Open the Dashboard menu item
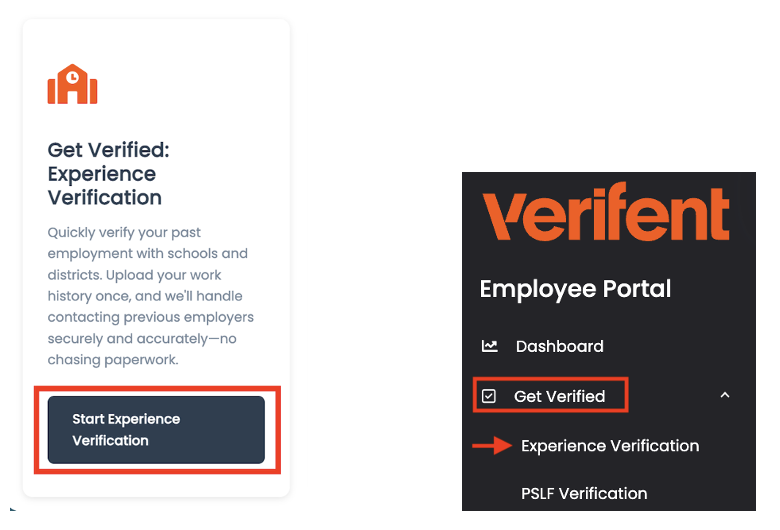 pyautogui.click(x=559, y=346)
